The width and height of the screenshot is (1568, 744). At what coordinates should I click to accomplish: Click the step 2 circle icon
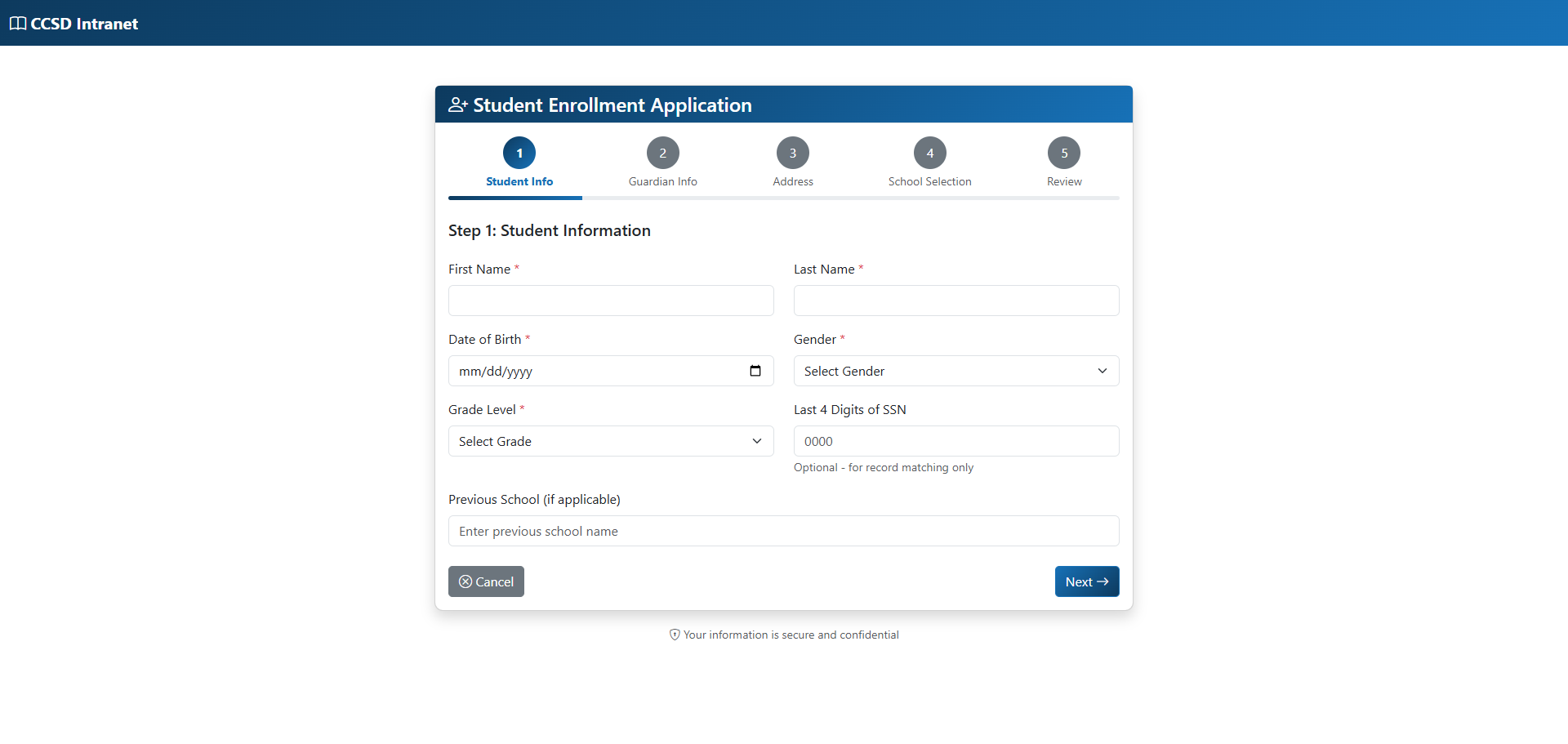[663, 153]
